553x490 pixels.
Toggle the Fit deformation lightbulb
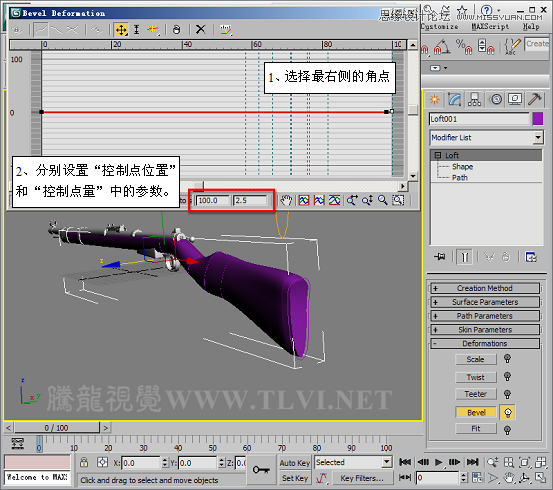tap(507, 430)
